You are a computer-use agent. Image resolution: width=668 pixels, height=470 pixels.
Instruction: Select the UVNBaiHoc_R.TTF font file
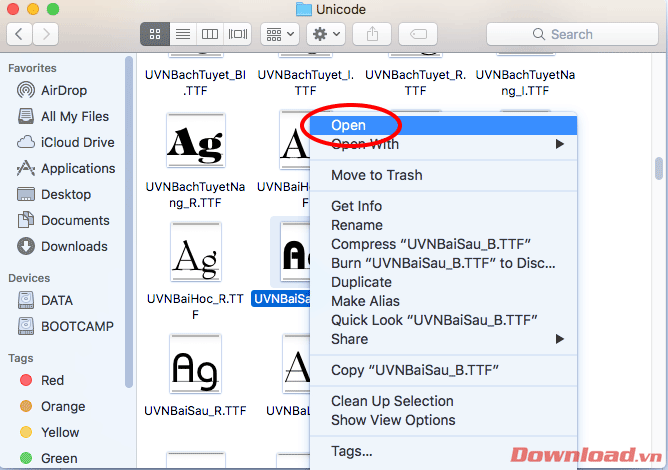(195, 260)
